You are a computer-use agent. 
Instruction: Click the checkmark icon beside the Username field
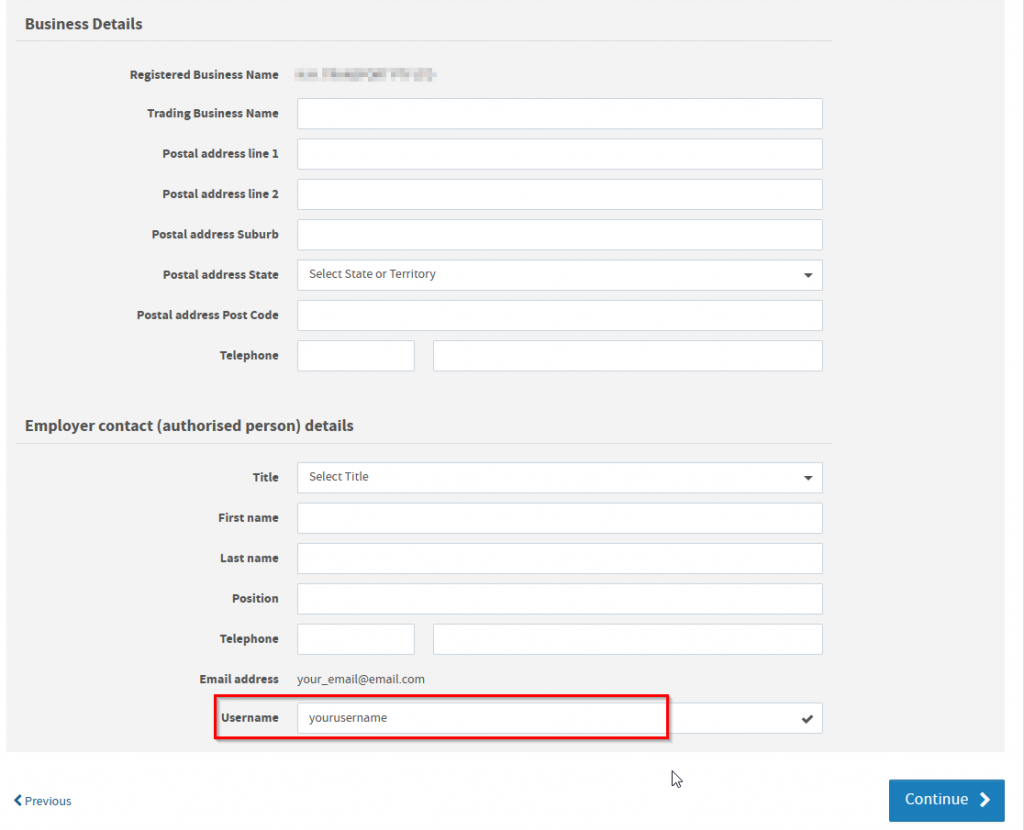pyautogui.click(x=808, y=717)
